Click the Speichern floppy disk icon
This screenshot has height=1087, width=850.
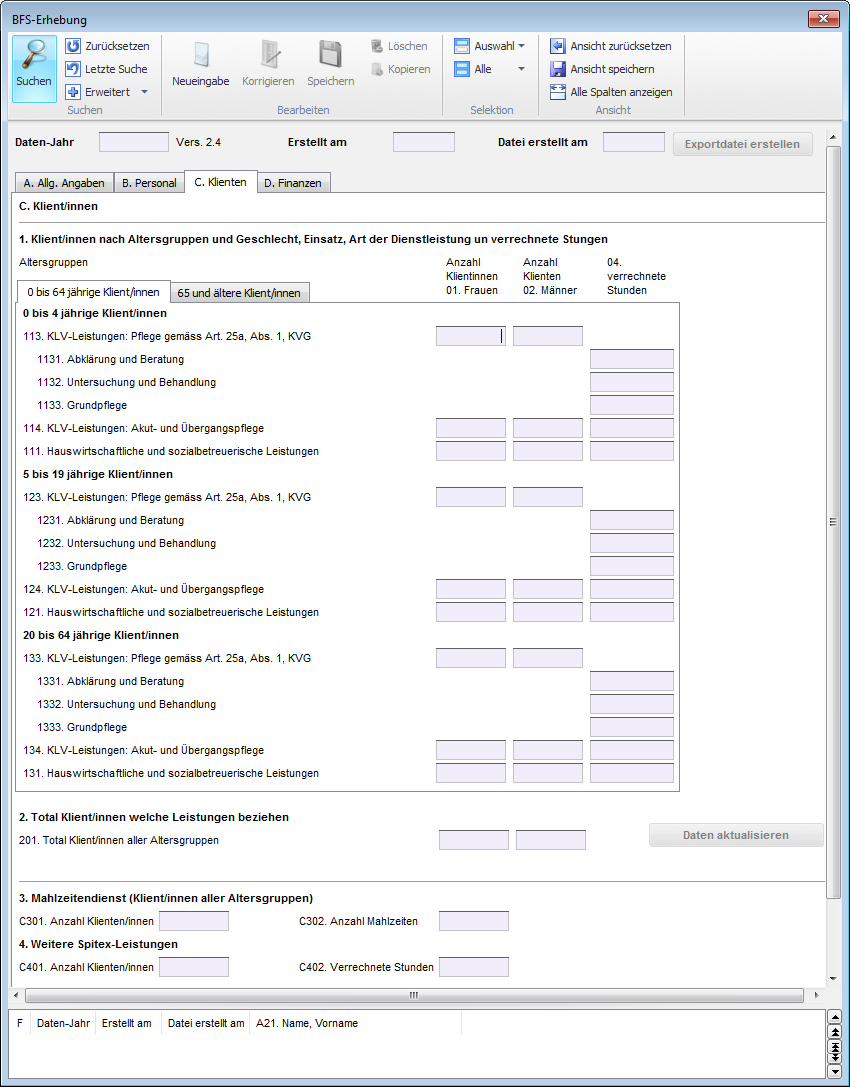click(x=331, y=55)
